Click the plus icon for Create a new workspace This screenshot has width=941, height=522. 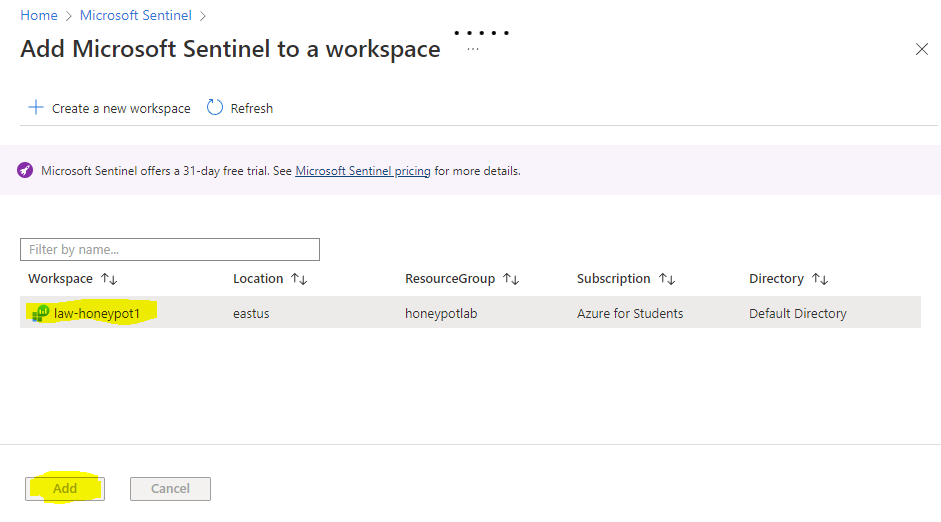(x=36, y=107)
